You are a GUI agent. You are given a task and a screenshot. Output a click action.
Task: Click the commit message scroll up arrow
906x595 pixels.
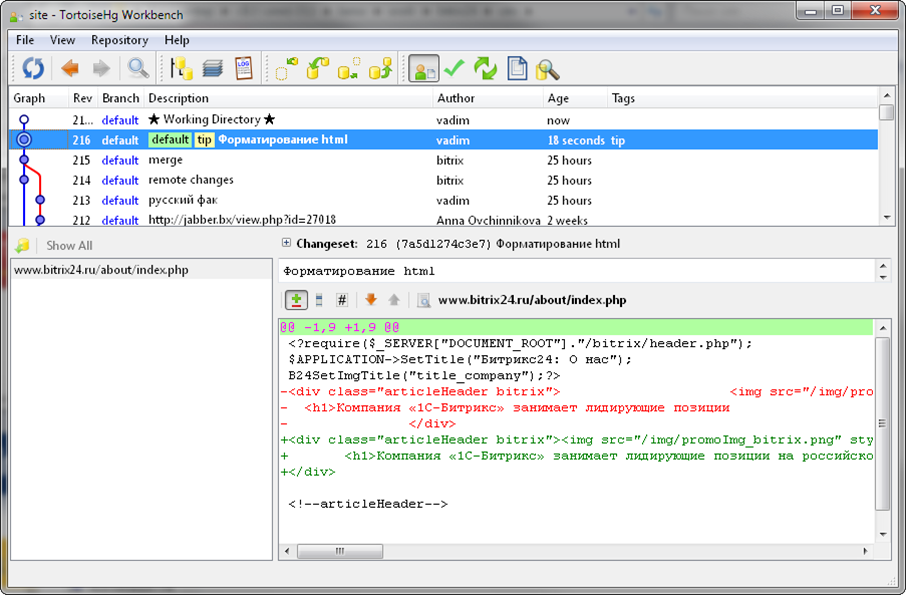(883, 266)
